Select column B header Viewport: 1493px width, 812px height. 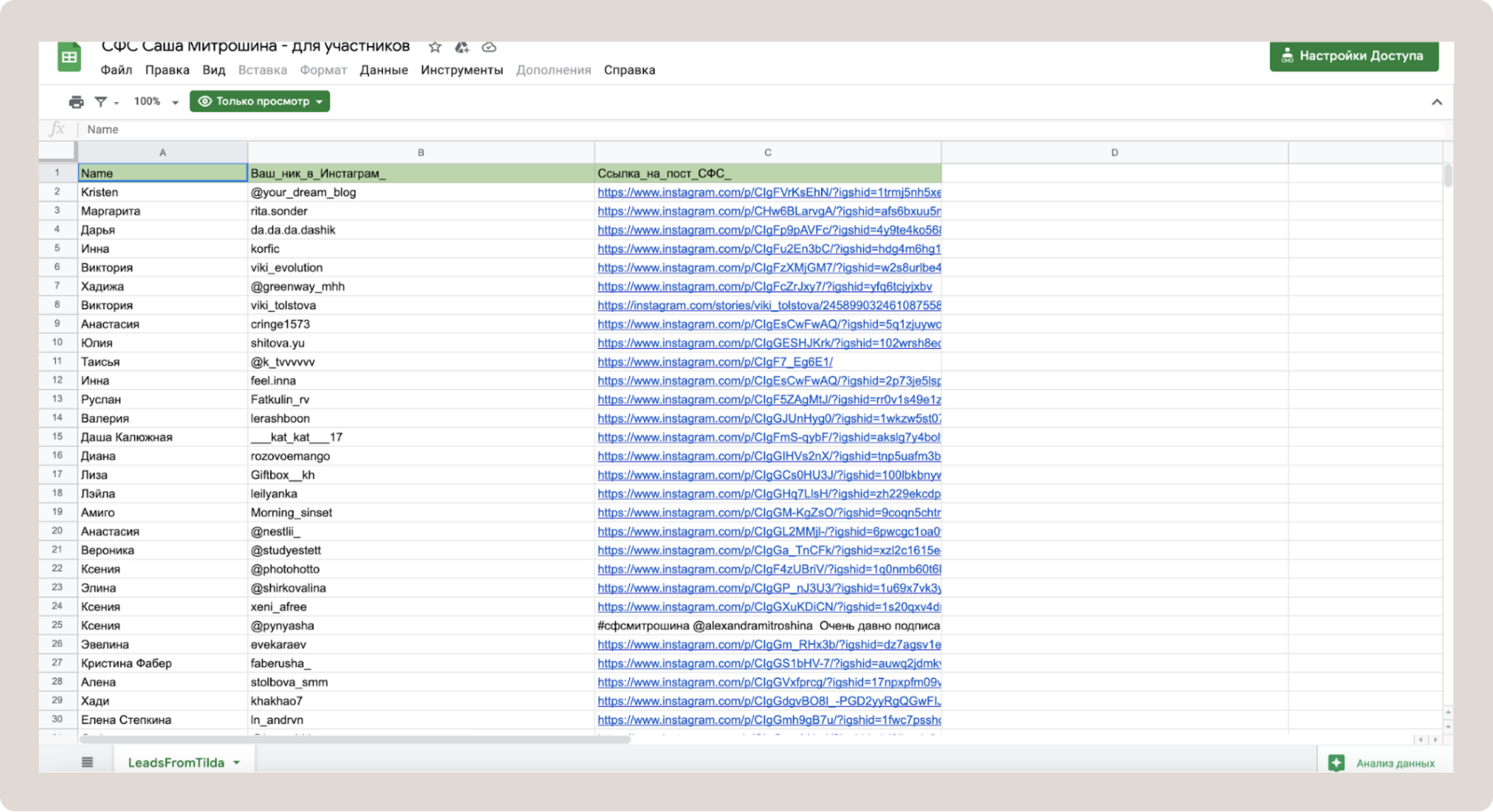421,153
